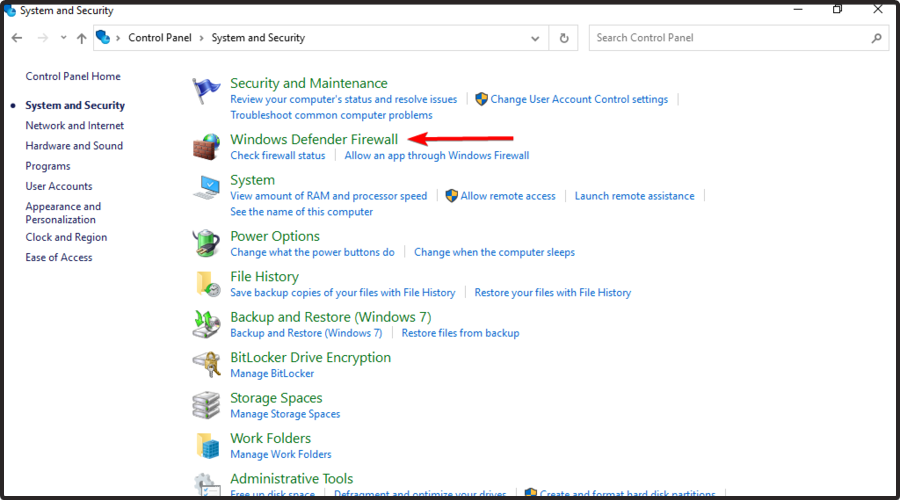Expand chevron after Control Panel in breadcrumb
Screen dimensions: 900x500
coord(201,38)
